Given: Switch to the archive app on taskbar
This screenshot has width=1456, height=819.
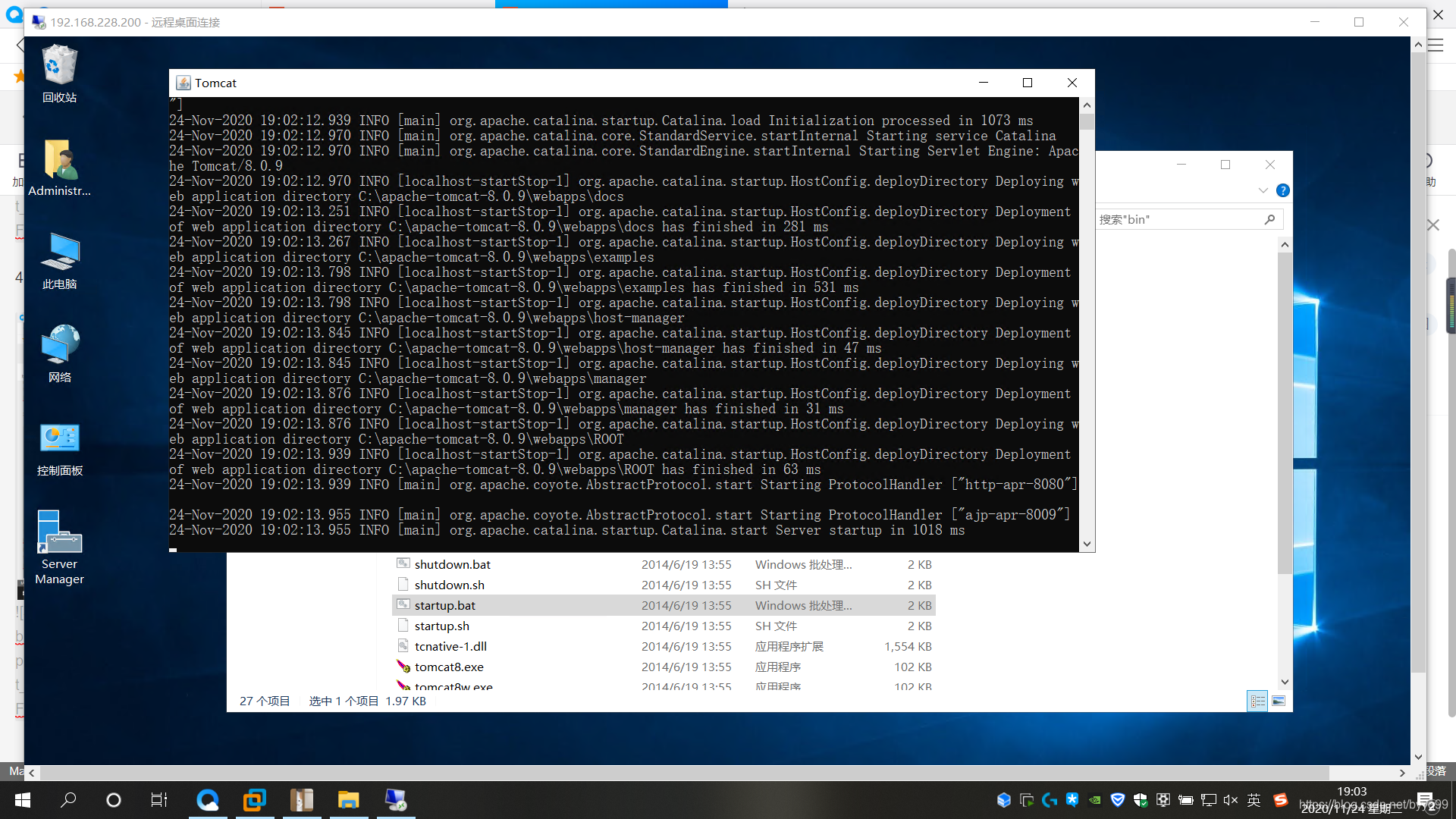Looking at the screenshot, I should (x=302, y=800).
